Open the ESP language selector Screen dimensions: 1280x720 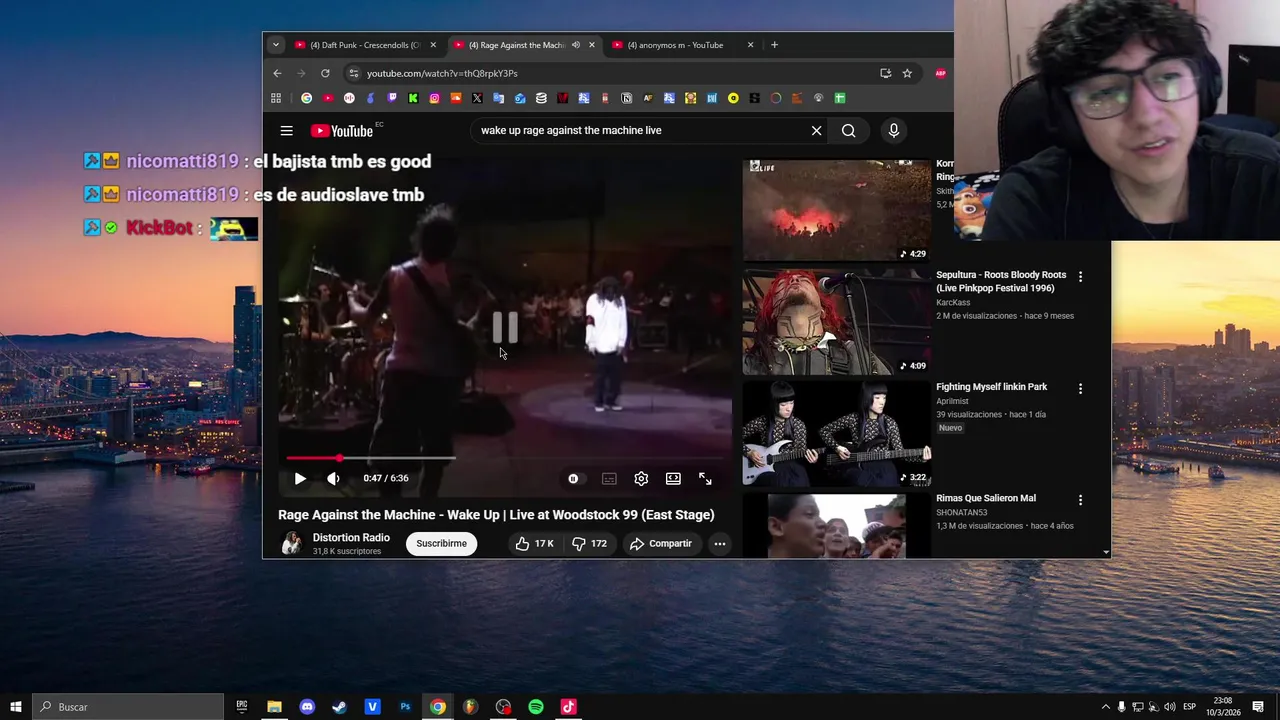1189,707
